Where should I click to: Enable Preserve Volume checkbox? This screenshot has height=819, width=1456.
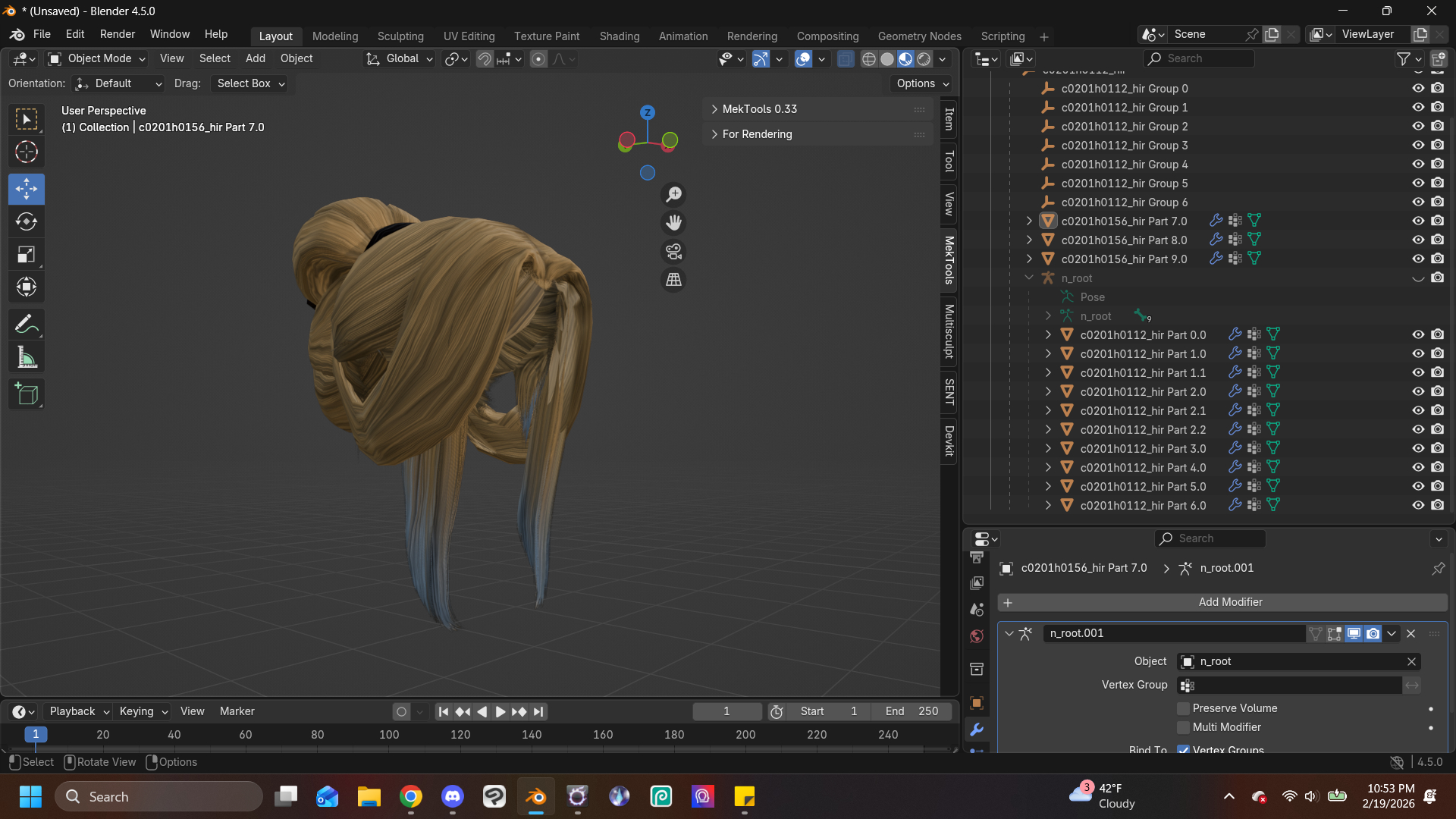(x=1183, y=708)
